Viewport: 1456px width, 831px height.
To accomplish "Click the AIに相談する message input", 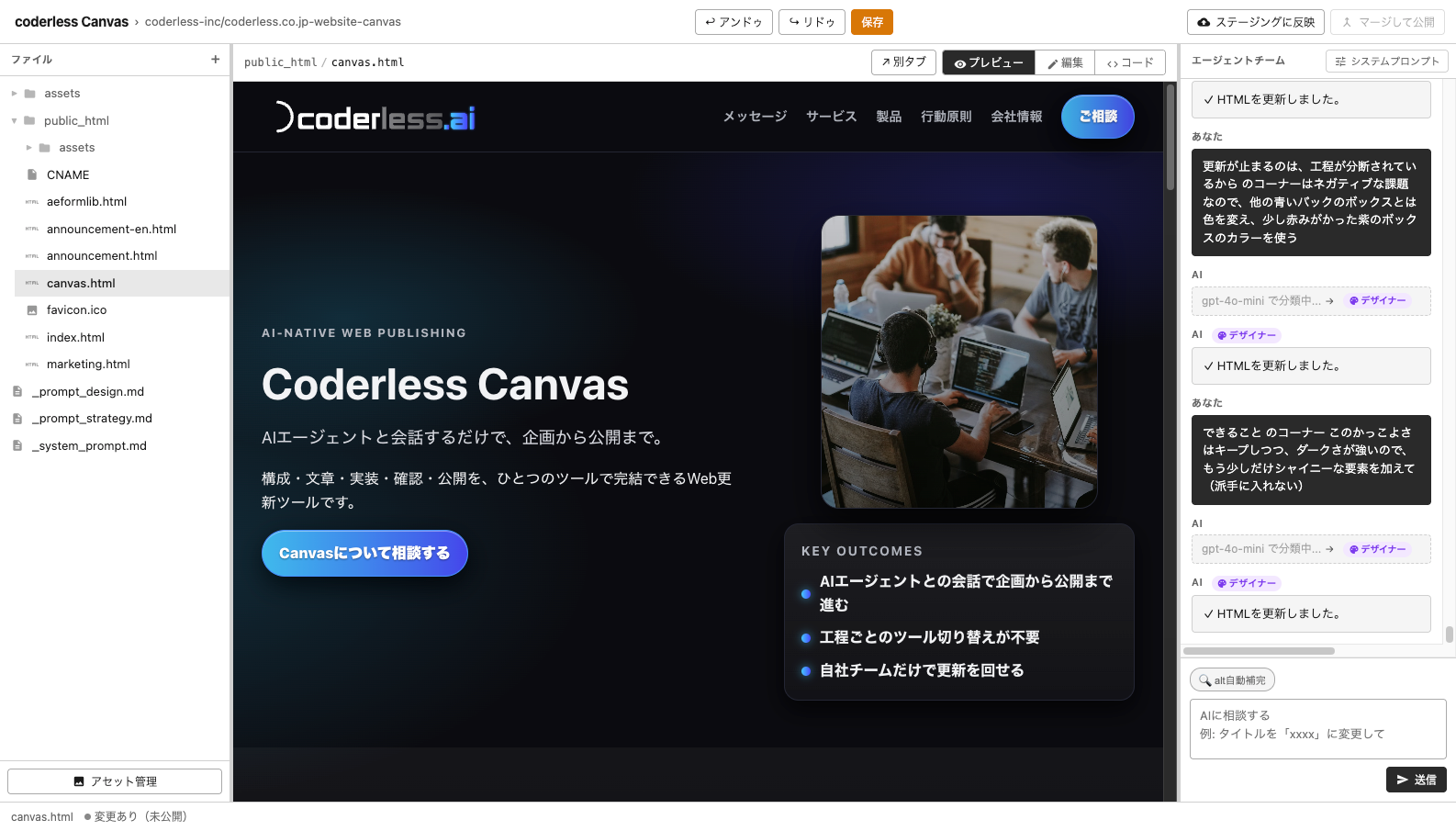I will tap(1318, 729).
